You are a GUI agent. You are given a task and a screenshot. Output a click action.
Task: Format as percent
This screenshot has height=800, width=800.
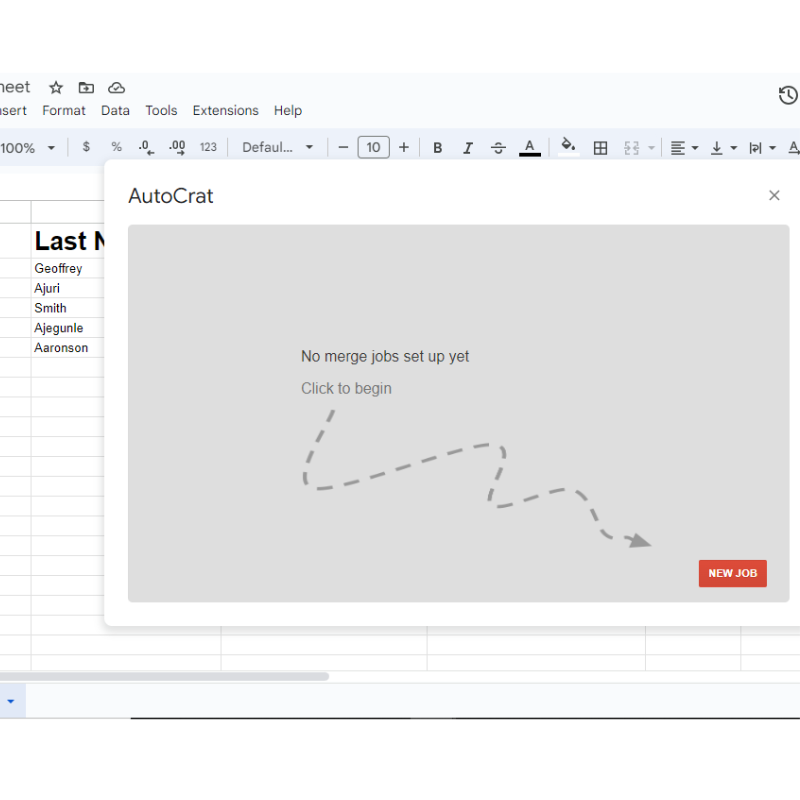click(x=116, y=147)
